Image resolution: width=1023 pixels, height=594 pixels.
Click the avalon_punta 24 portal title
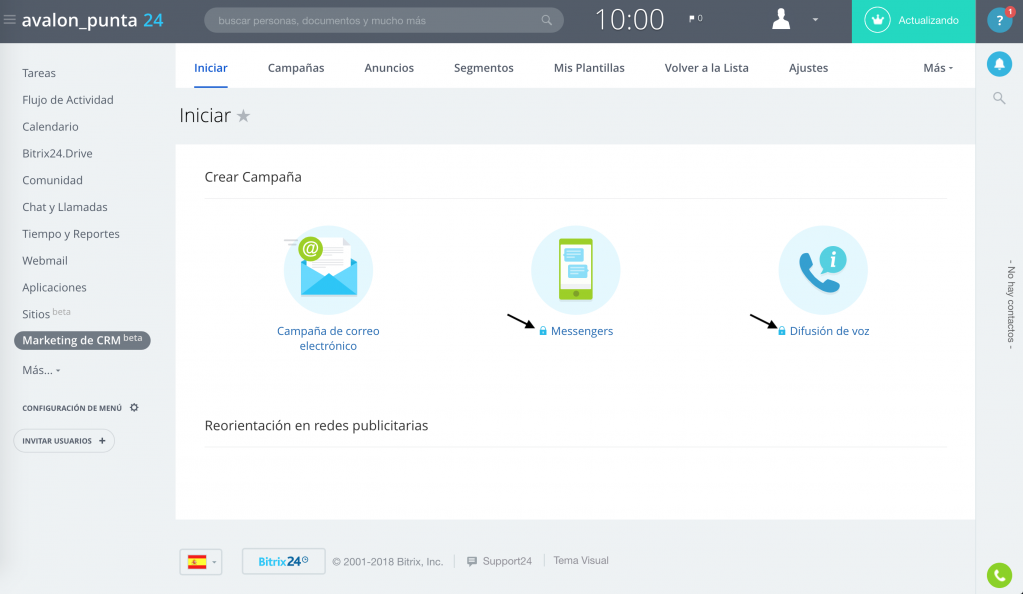point(93,20)
